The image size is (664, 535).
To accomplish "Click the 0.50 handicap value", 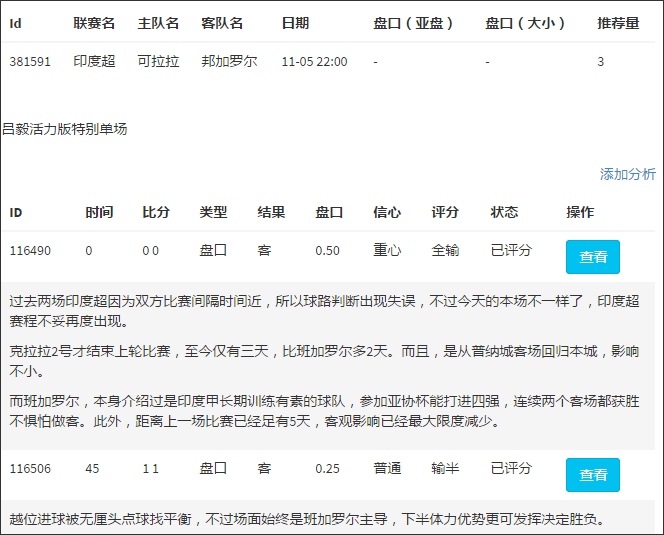I will 327,251.
